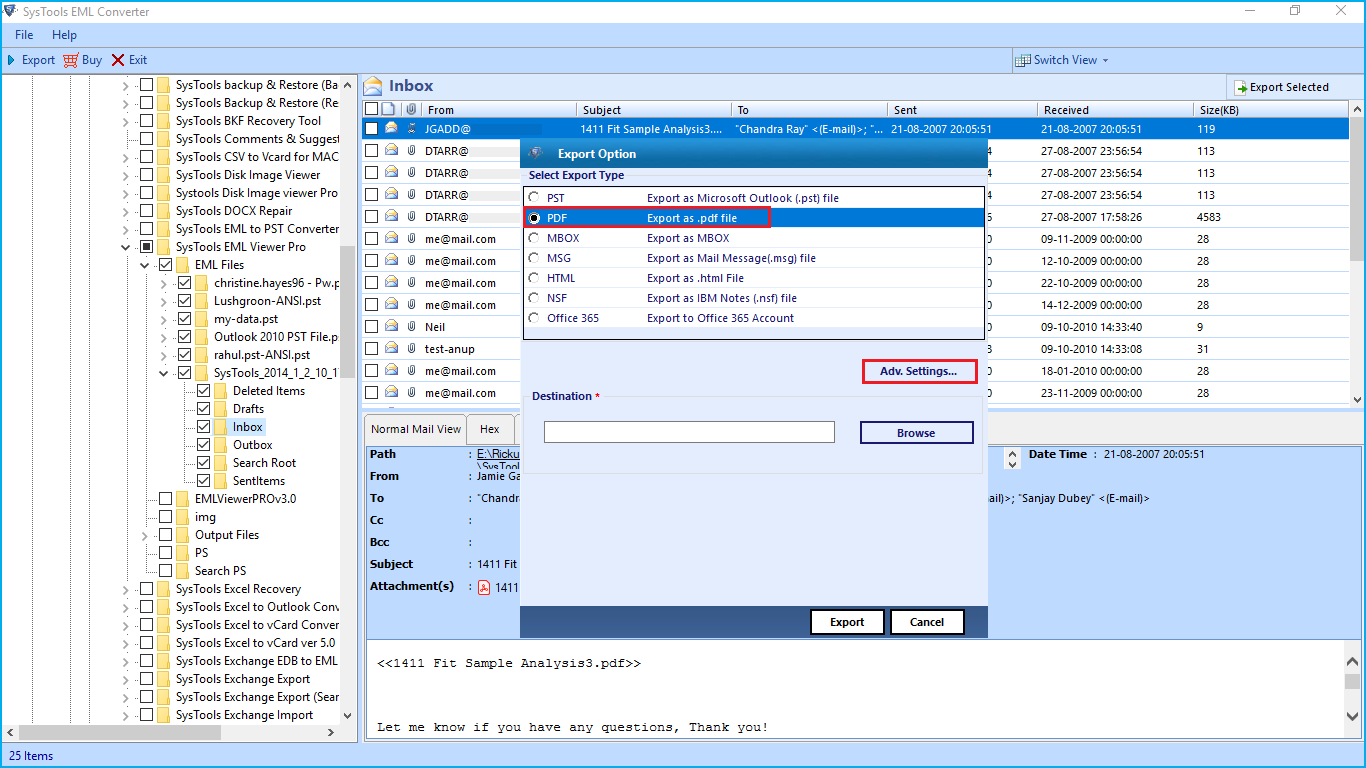Click the Search Root folder icon
Screen dimensions: 1366x768
pyautogui.click(x=220, y=463)
